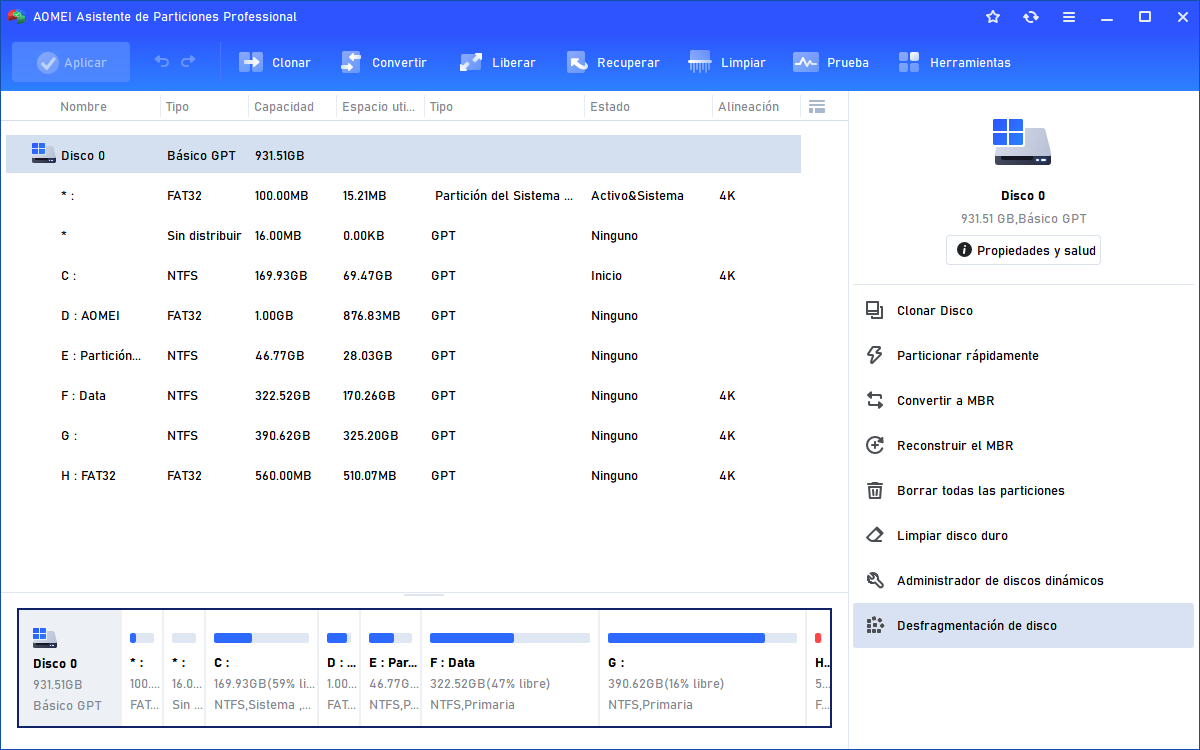
Task: Click the 931.51GB capacity cell
Action: pos(279,156)
